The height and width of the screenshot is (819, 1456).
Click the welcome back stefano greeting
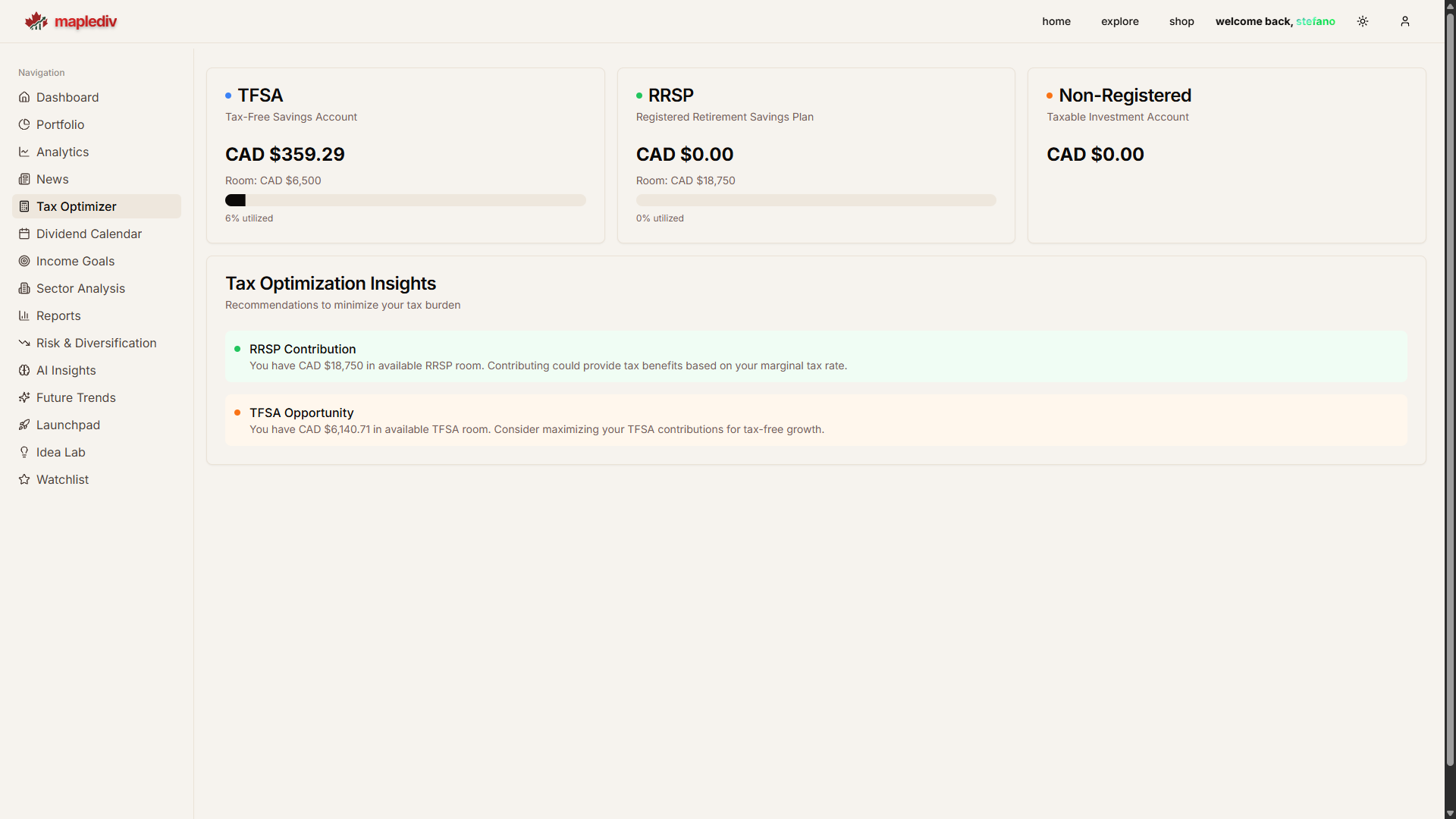click(x=1275, y=21)
